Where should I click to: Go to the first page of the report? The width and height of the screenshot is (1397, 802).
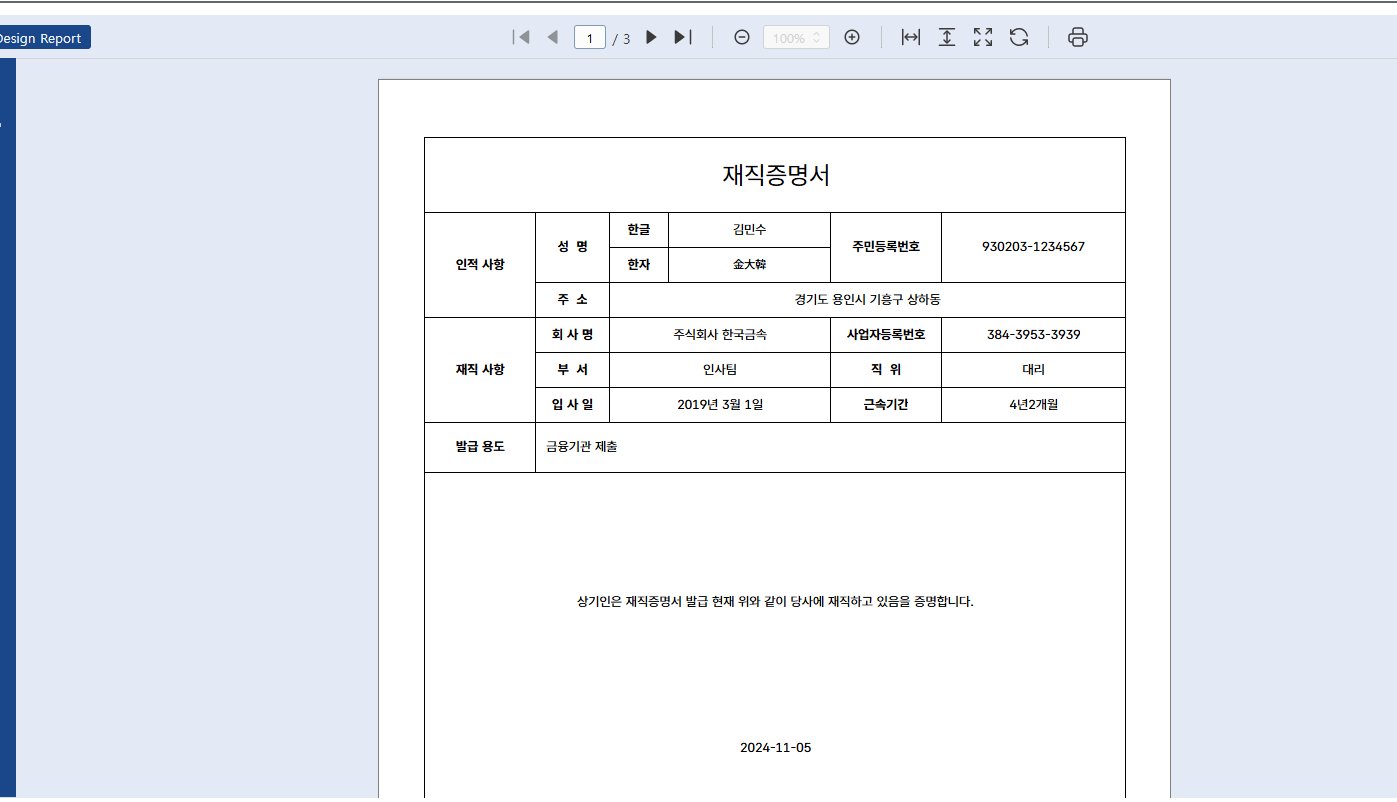coord(520,37)
